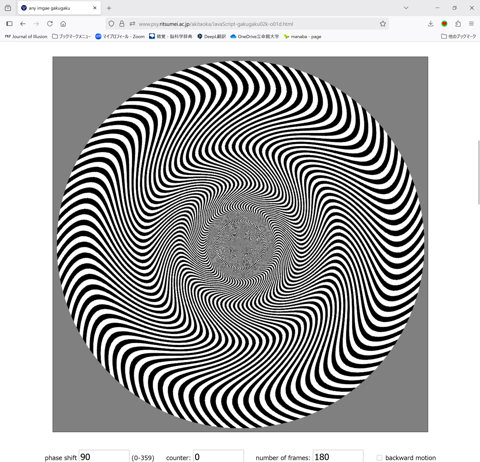
Task: Open the Journal of Illusion bookmark
Action: pos(26,36)
